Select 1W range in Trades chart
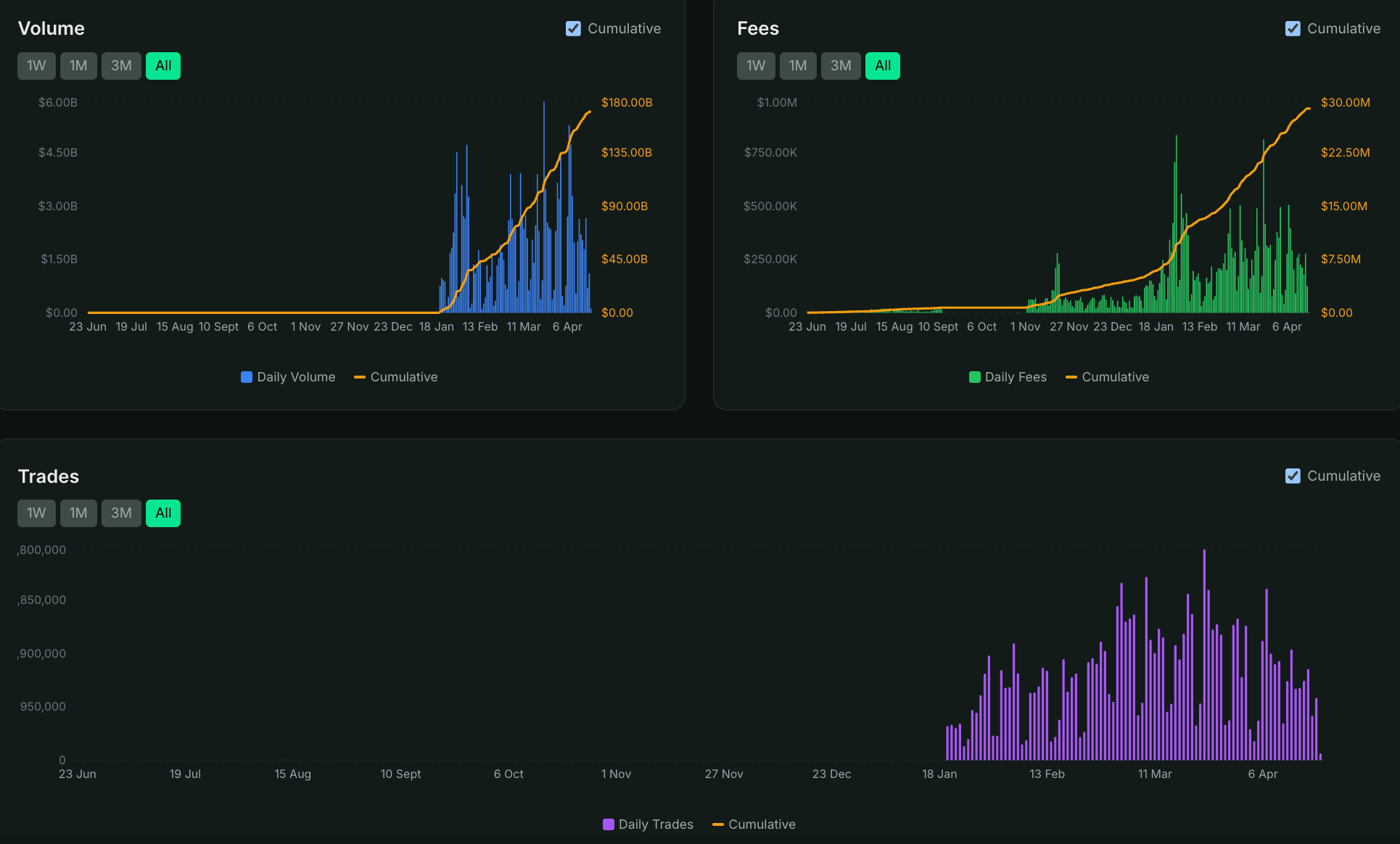This screenshot has width=1400, height=844. pos(36,513)
